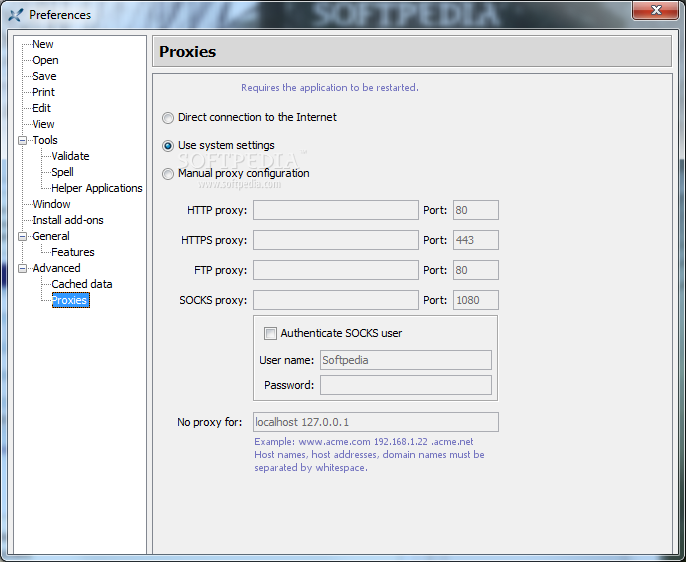Open Spell settings under Tools

tap(62, 172)
